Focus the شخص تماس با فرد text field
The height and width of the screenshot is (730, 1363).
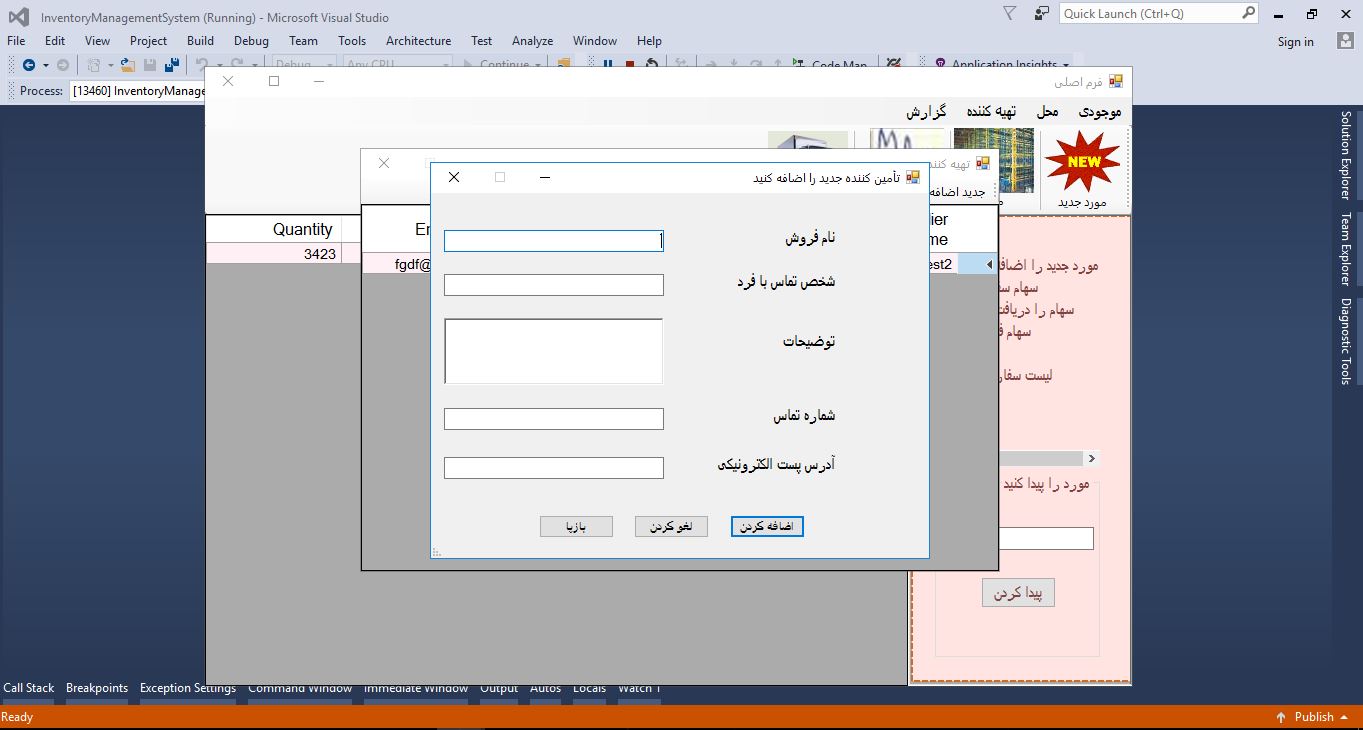coord(554,285)
